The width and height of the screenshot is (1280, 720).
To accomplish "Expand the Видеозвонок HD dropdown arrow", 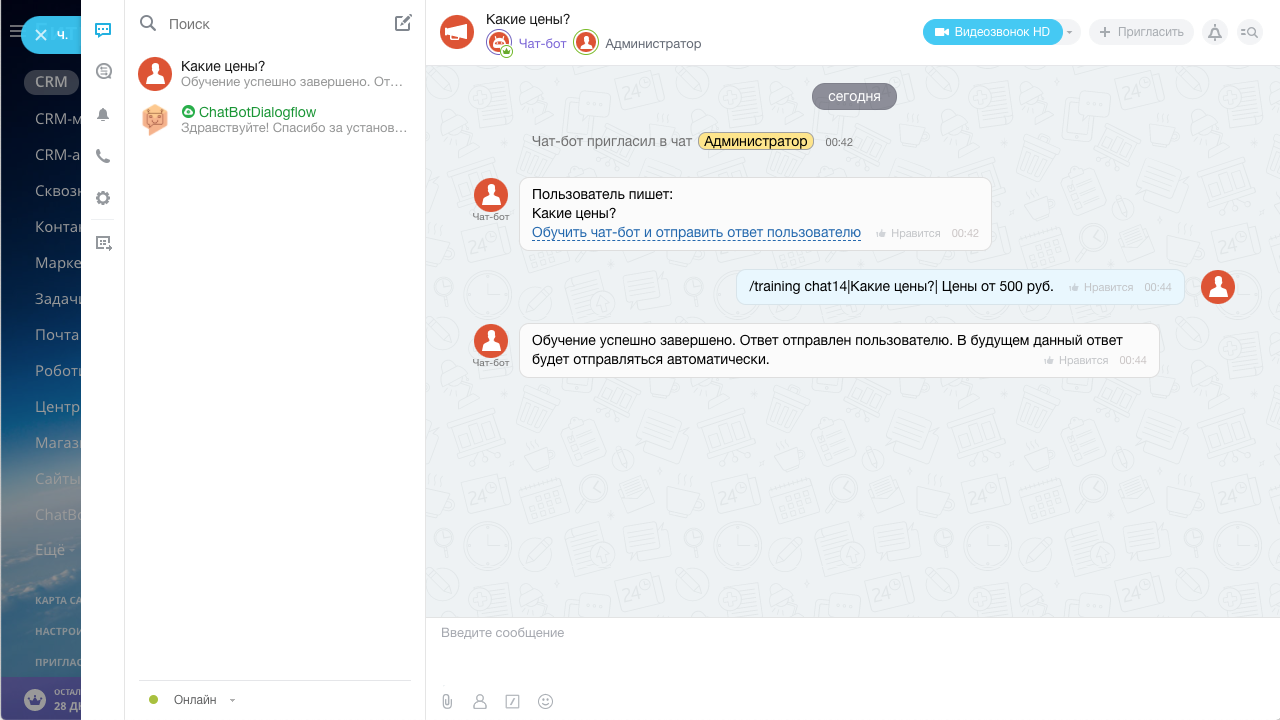I will 1070,32.
